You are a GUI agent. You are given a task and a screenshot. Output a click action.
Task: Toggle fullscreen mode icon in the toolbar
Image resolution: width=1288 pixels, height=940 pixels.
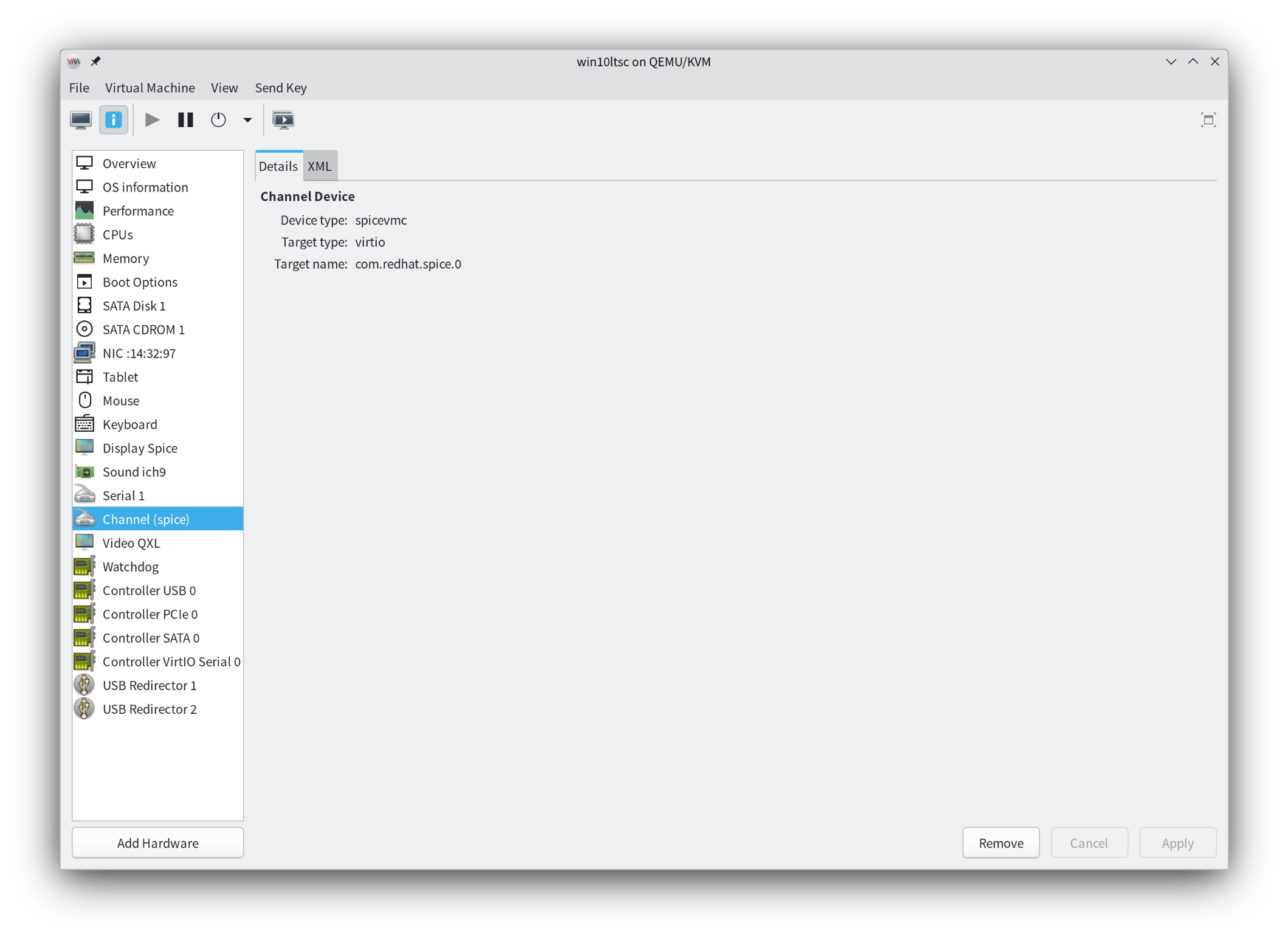[x=1208, y=120]
